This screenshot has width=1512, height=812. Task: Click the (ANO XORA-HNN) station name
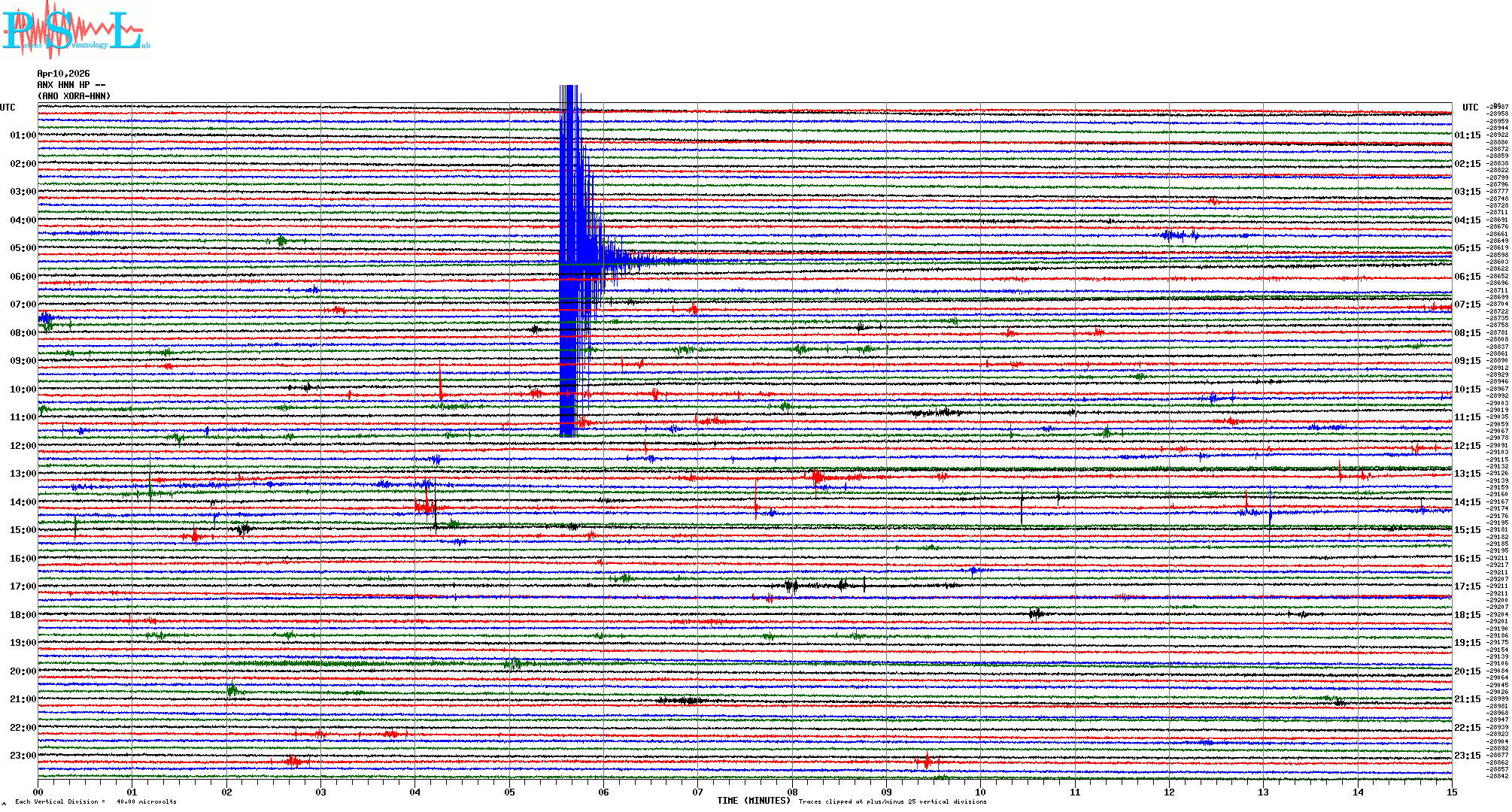(x=74, y=96)
